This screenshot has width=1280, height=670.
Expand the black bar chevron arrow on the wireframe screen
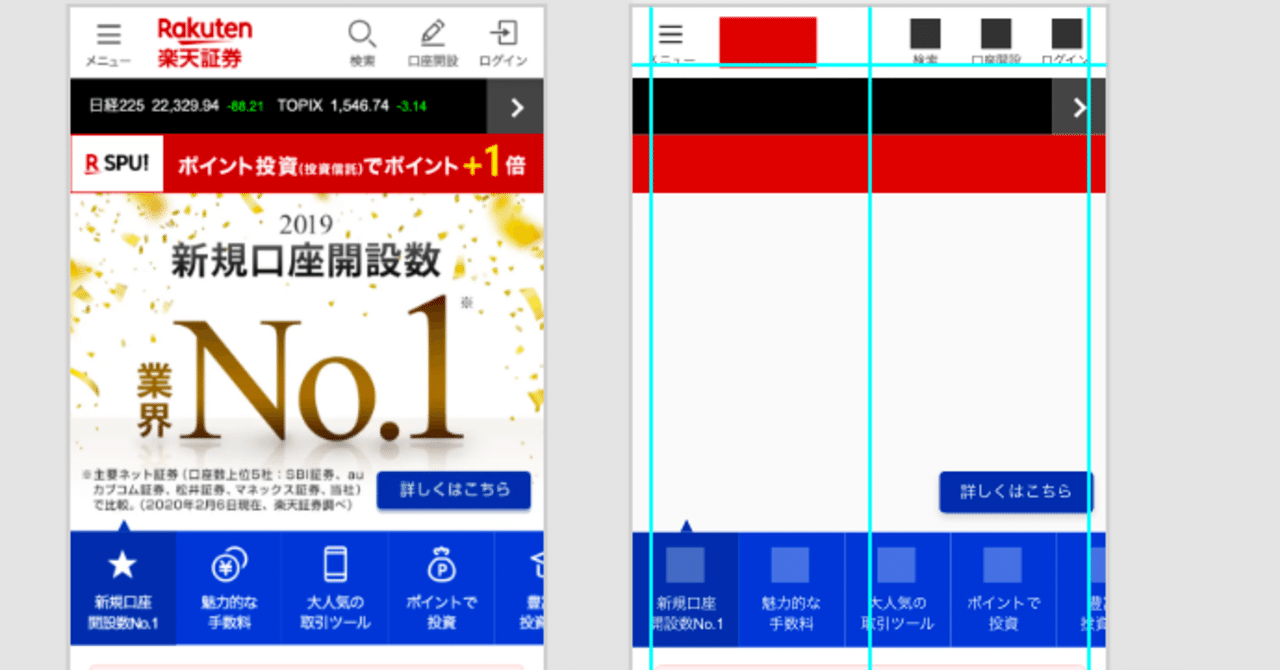click(x=1078, y=107)
